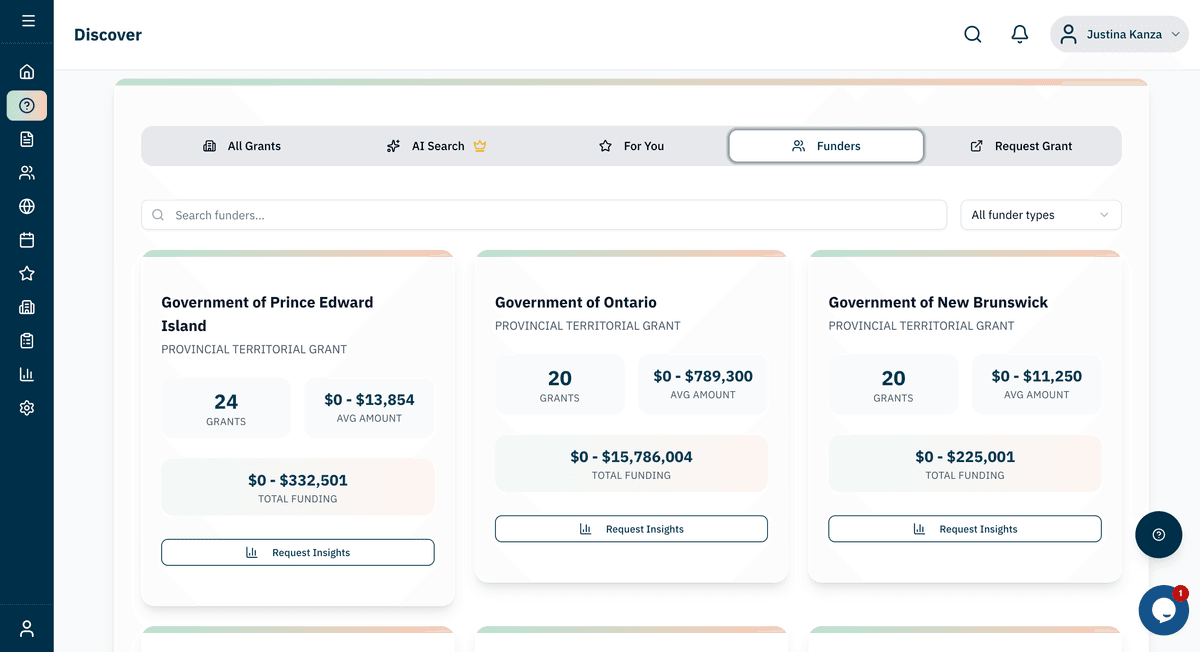The height and width of the screenshot is (652, 1200).
Task: View analytics via the bar chart icon
Action: (26, 373)
